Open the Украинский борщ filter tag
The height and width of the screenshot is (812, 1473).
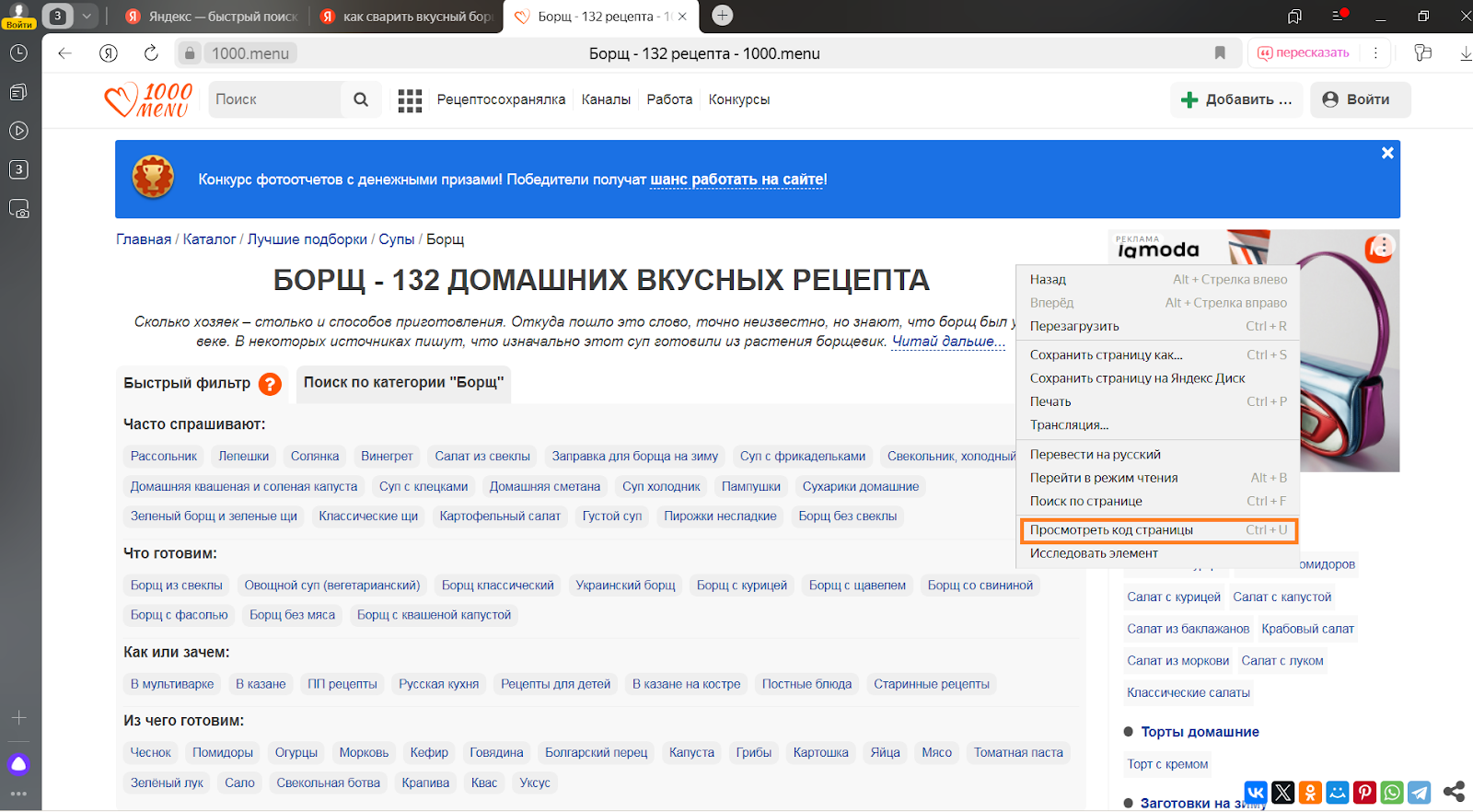click(625, 586)
